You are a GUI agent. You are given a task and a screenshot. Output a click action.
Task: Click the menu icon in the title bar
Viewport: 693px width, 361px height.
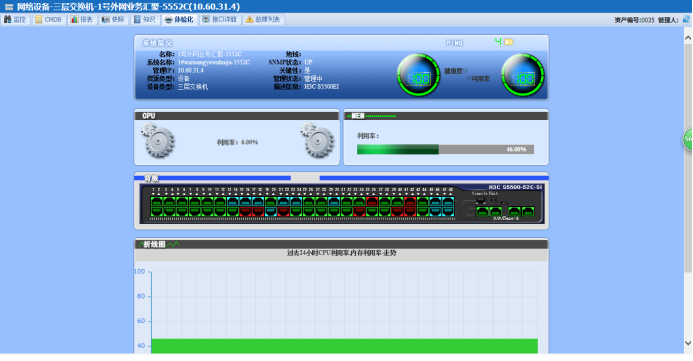[9, 7]
